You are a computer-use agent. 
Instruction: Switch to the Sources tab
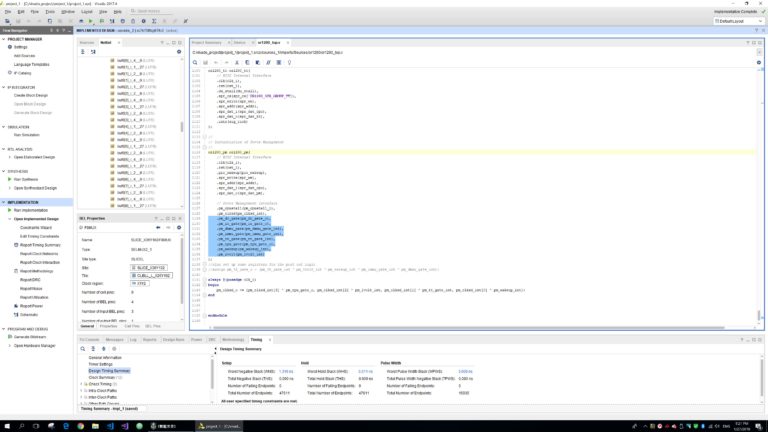tap(87, 43)
